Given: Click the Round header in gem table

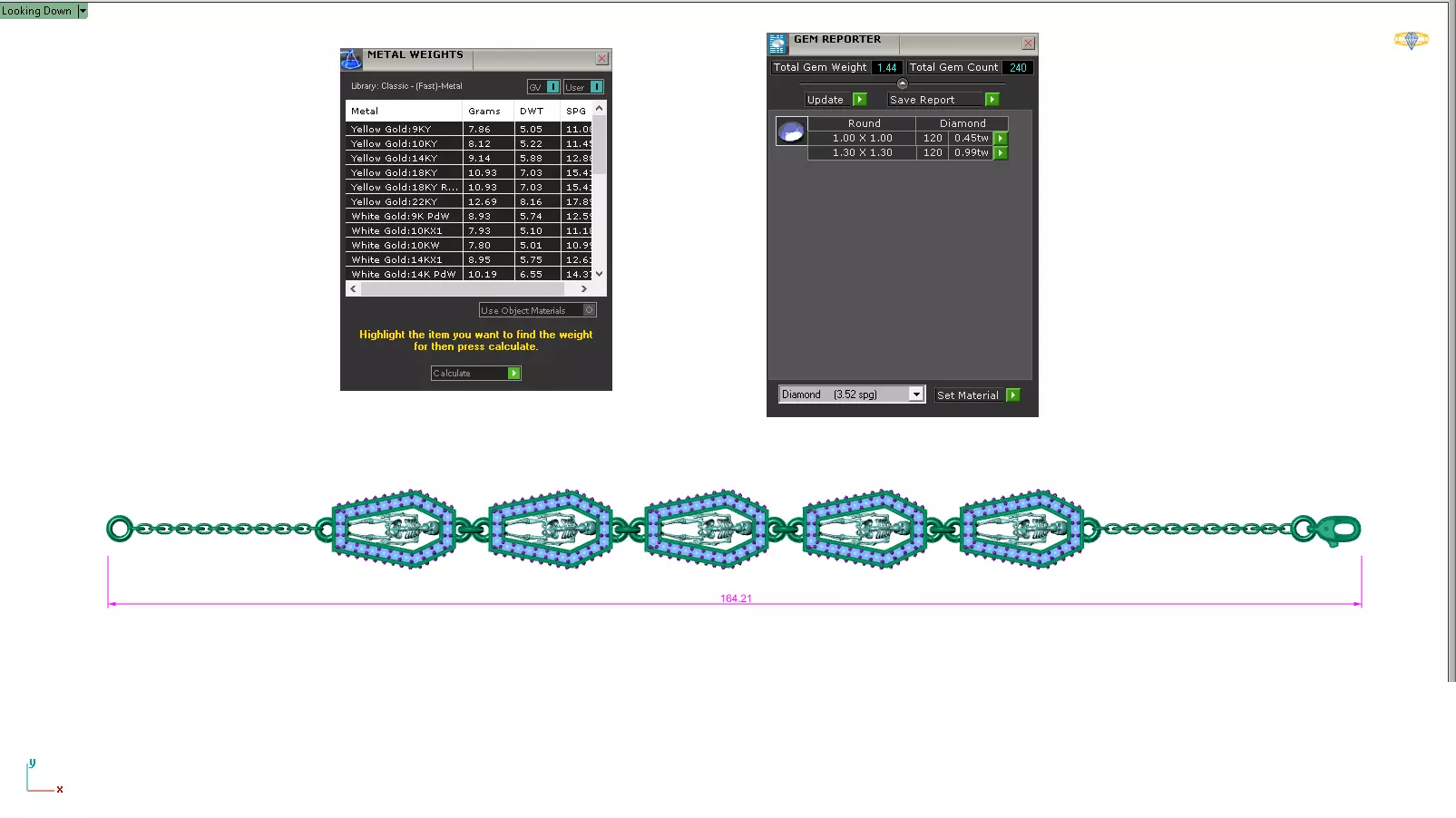Looking at the screenshot, I should coord(864,123).
